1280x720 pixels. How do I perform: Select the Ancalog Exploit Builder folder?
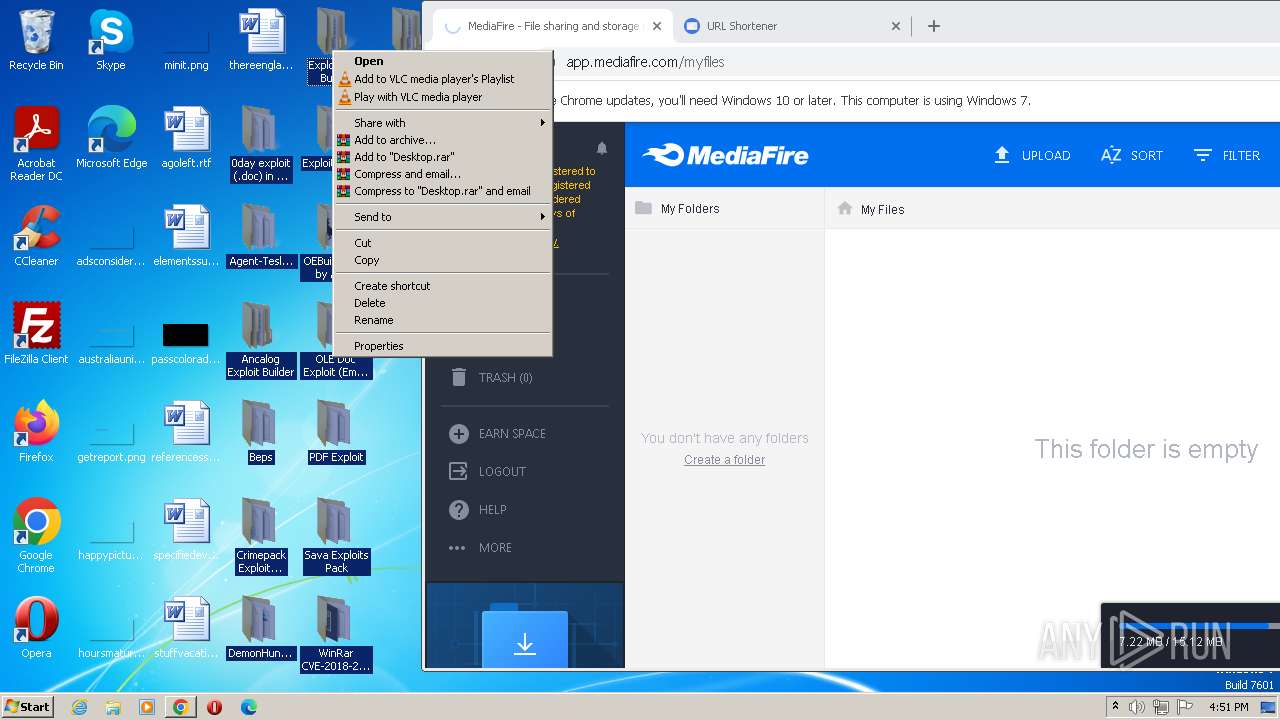tap(260, 340)
